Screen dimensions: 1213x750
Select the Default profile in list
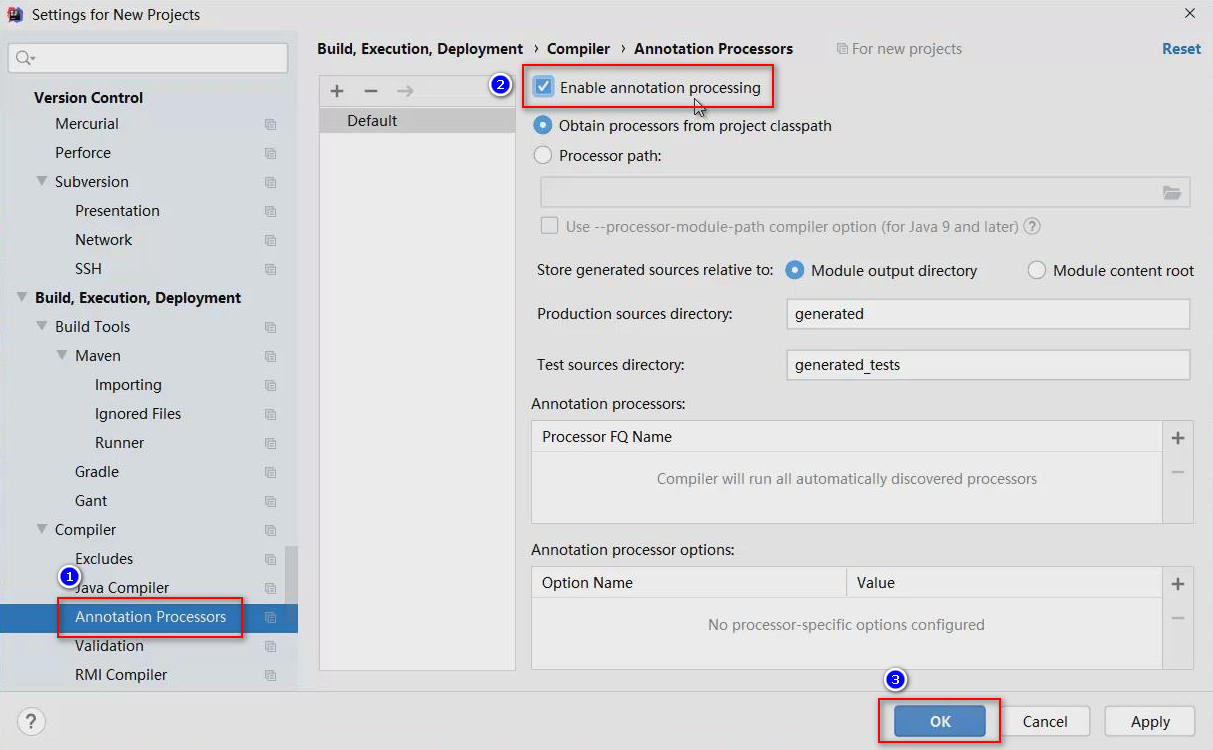[372, 121]
